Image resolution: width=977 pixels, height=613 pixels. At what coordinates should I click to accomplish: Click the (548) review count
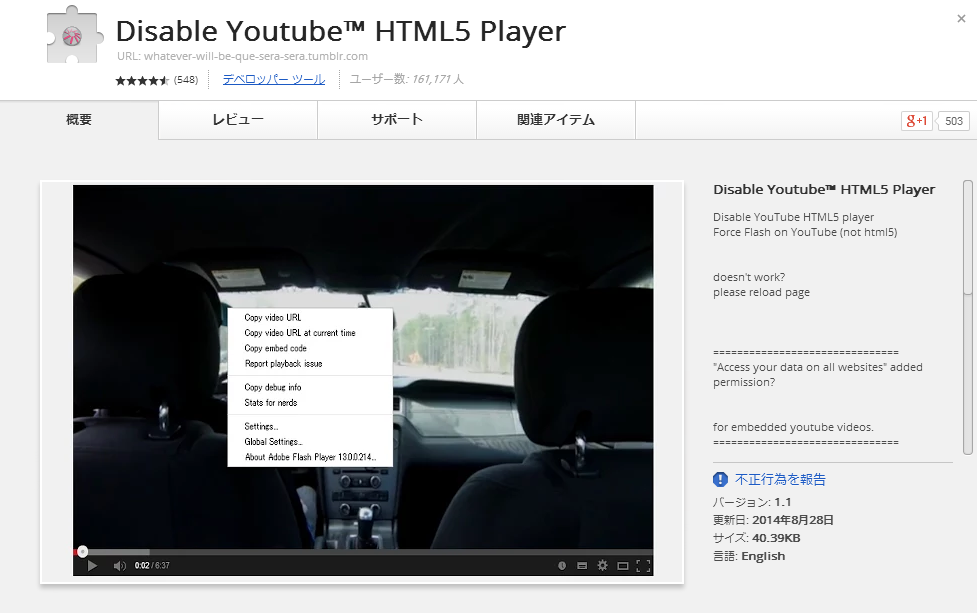186,80
